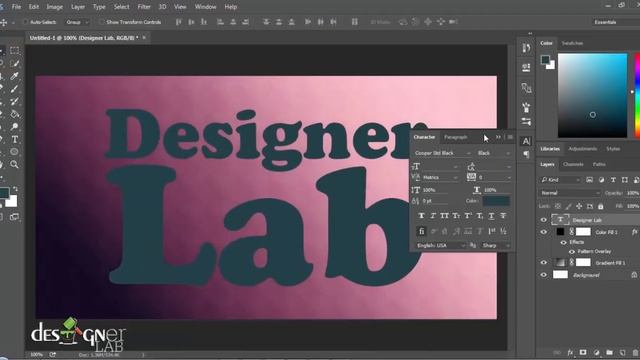
Task: Toggle Underline in Character panel
Action: click(491, 216)
